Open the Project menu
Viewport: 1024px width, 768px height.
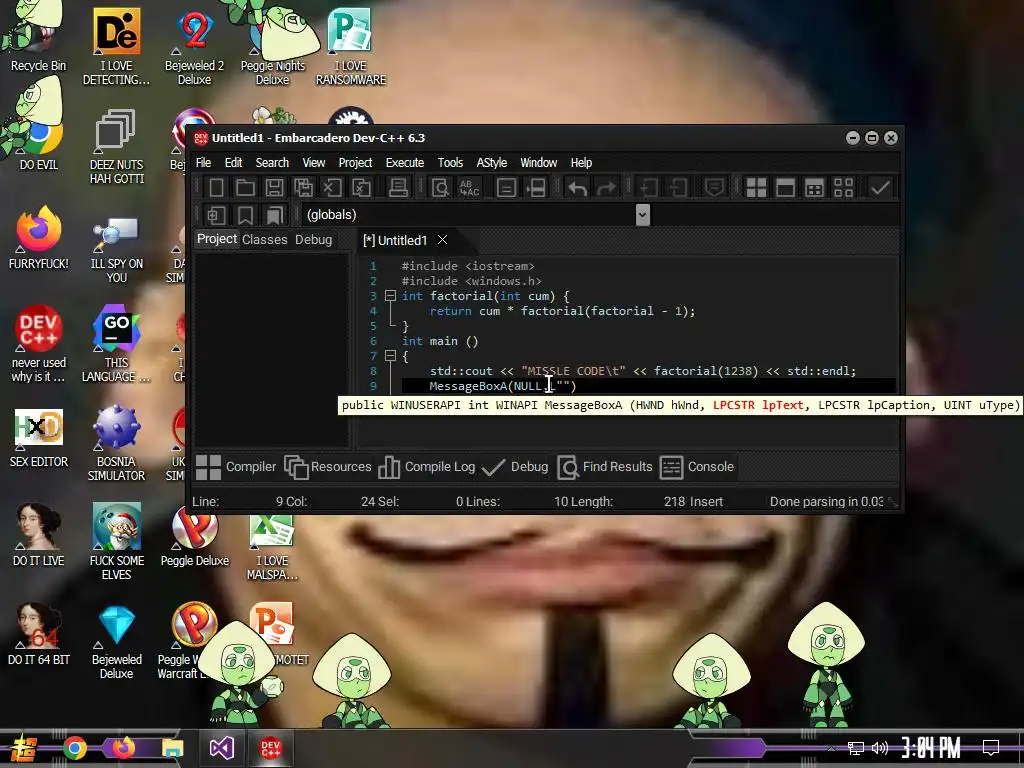point(355,163)
